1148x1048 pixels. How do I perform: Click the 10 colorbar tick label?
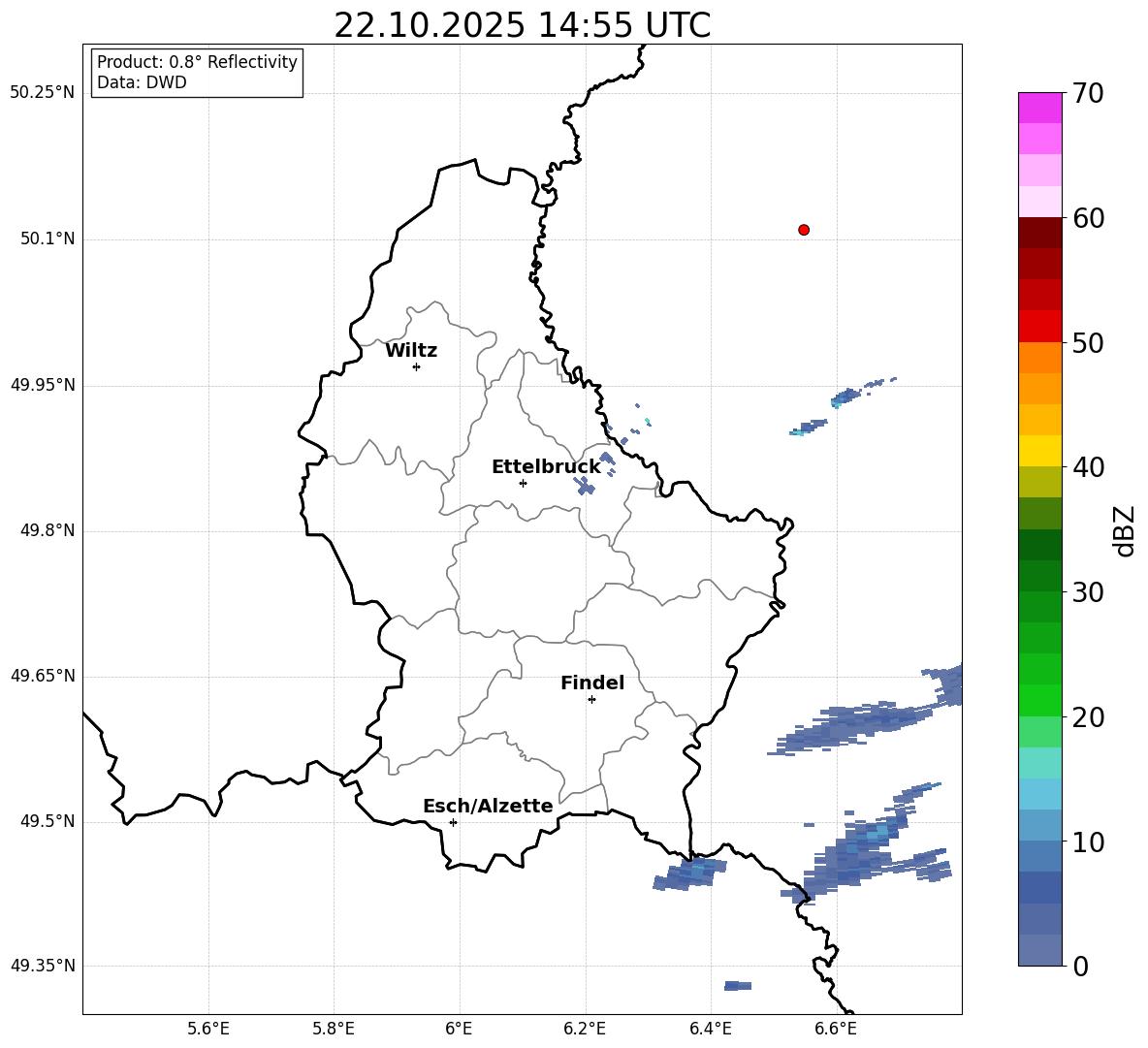[1087, 841]
